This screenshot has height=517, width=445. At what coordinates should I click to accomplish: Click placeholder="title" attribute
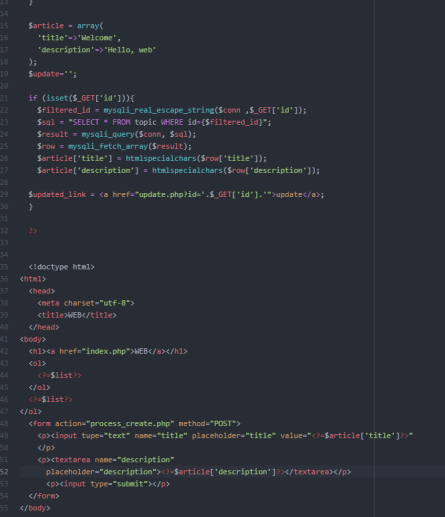(234, 436)
